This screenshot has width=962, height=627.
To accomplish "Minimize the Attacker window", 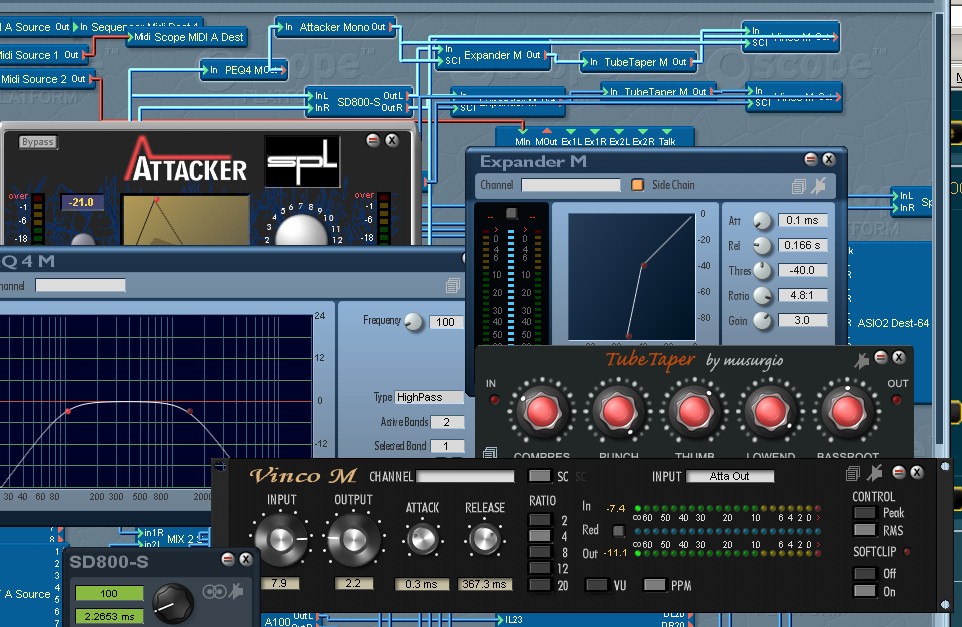I will tap(373, 140).
